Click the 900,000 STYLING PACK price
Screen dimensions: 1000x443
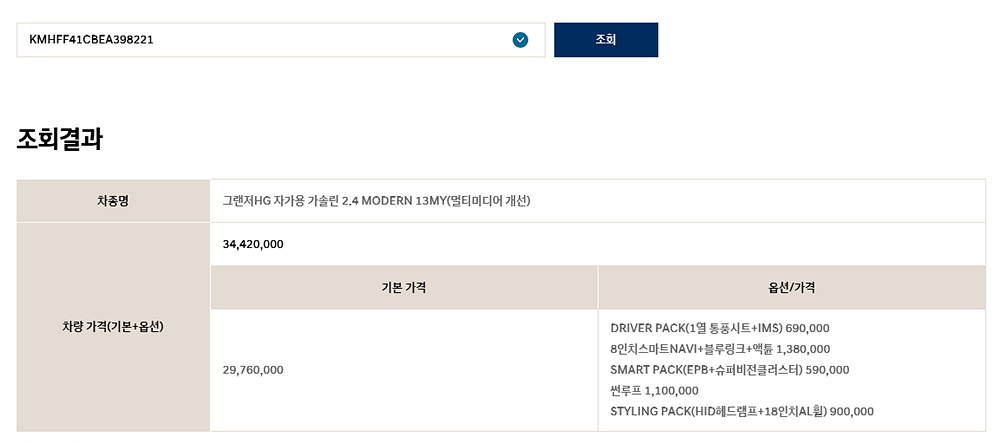[x=852, y=411]
